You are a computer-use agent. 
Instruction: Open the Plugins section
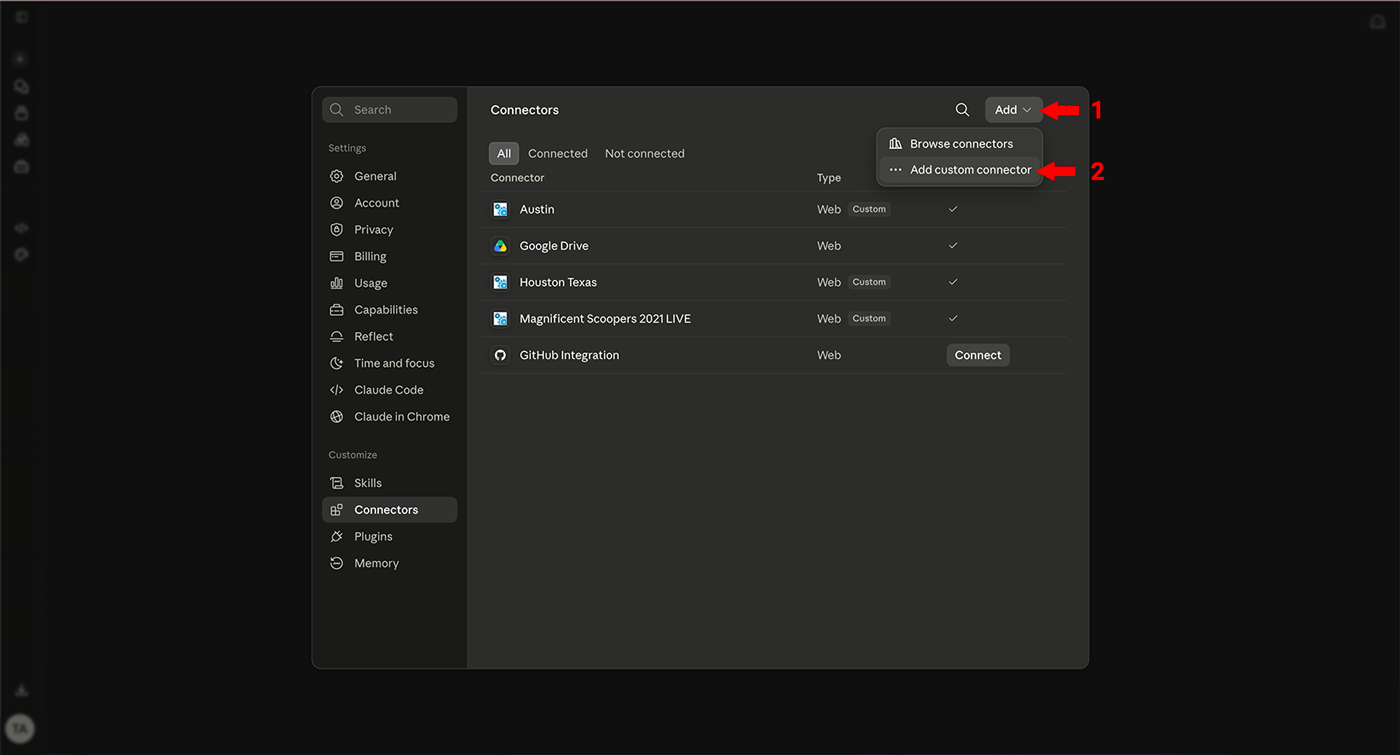coord(389,537)
